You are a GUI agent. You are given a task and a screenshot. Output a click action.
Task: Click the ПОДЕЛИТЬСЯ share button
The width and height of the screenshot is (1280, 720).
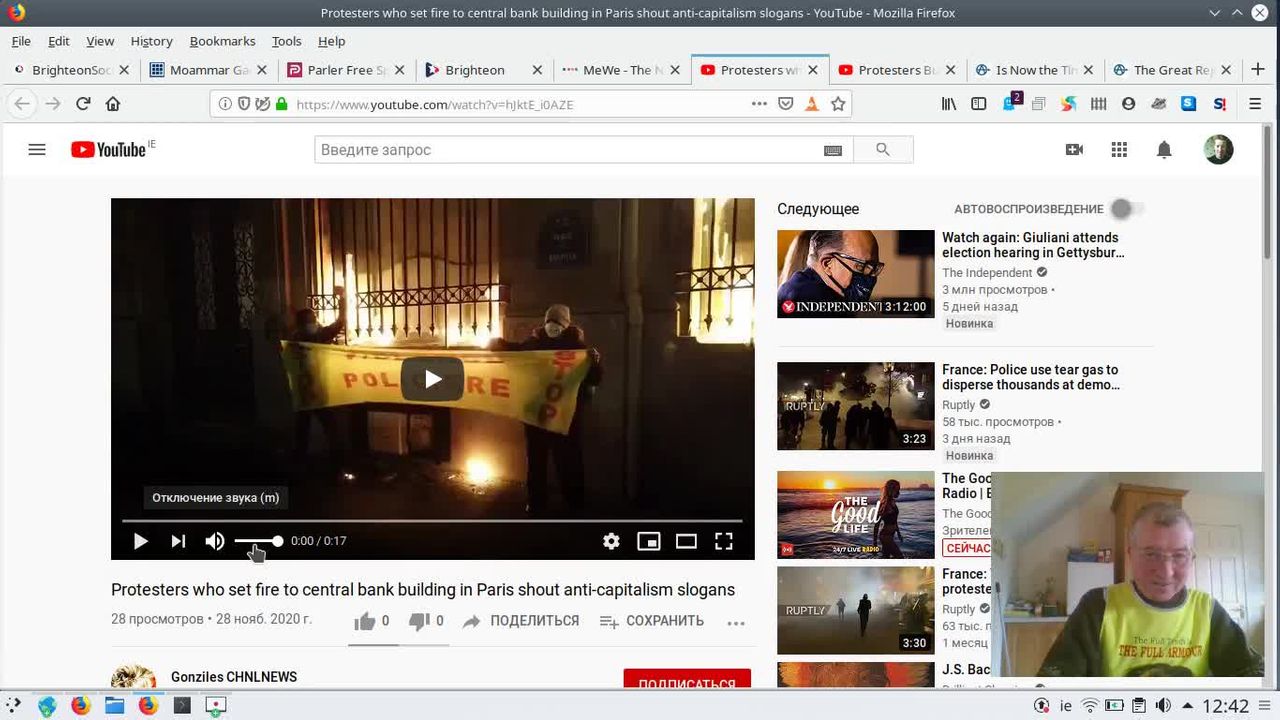tap(521, 621)
